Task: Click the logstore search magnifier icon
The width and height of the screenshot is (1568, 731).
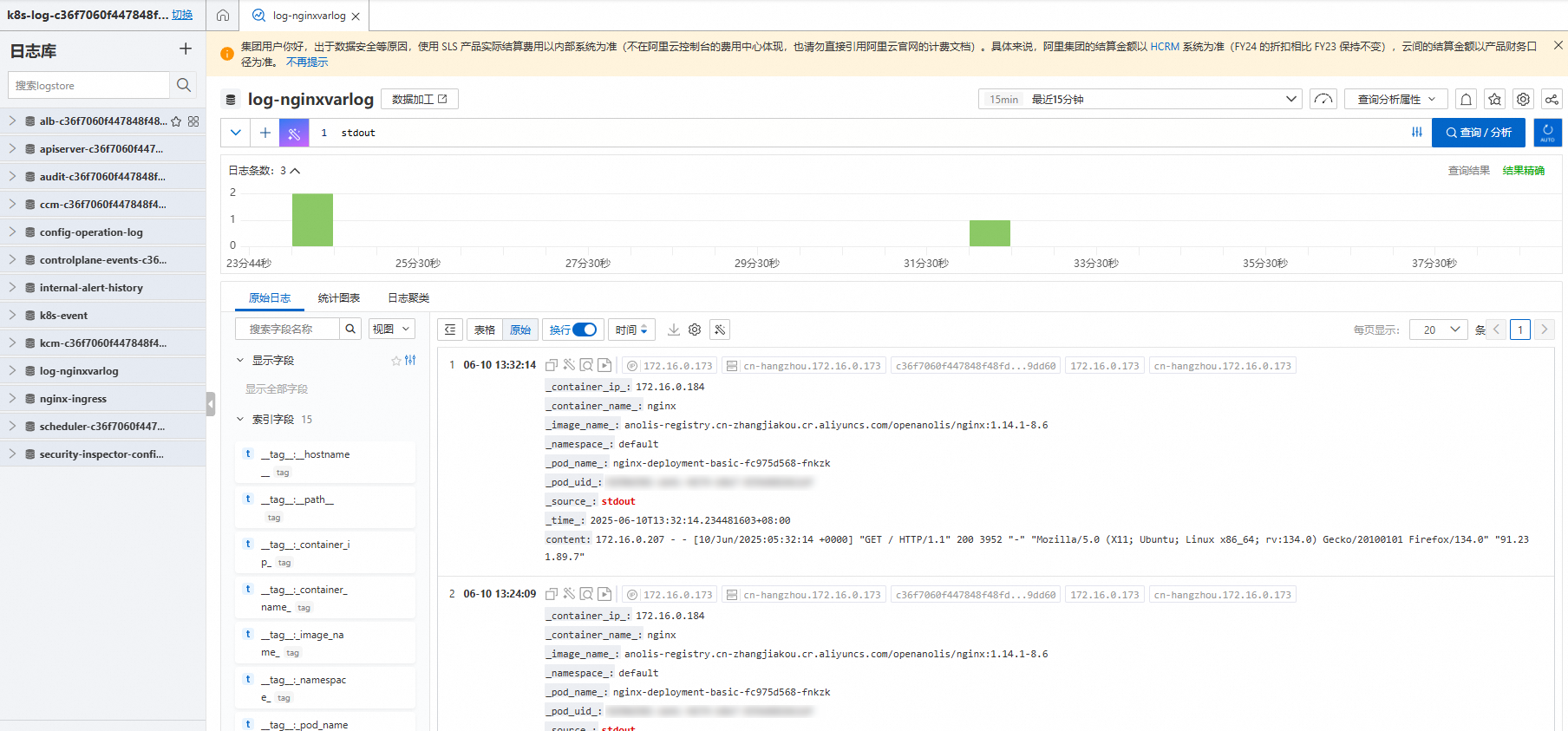Action: [184, 85]
